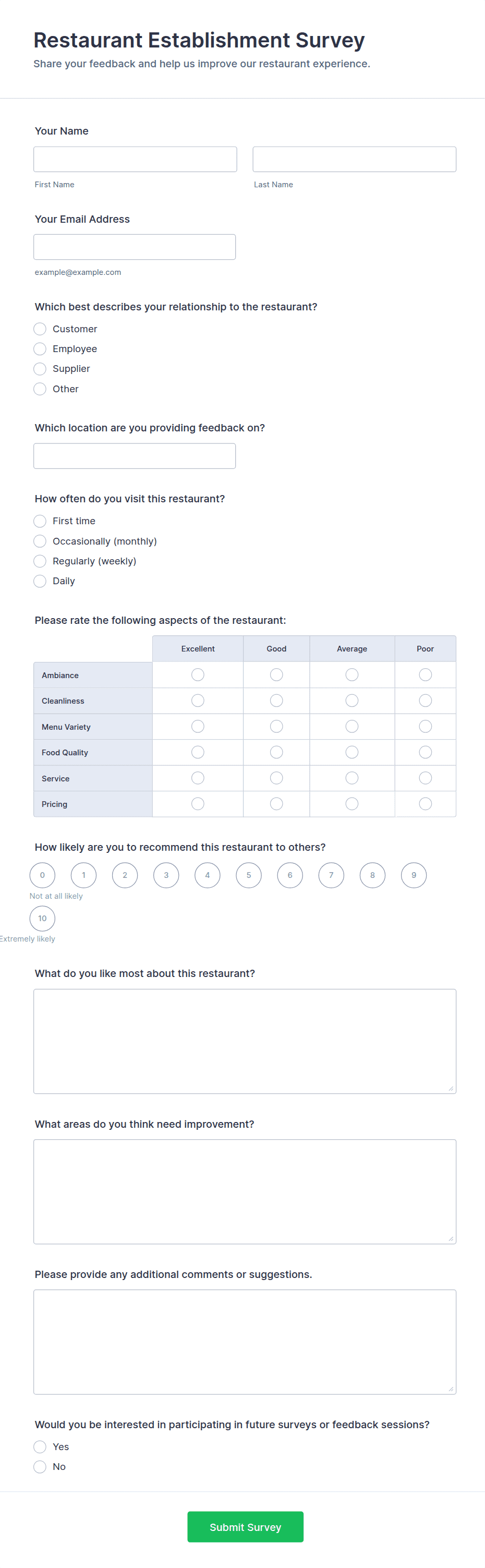Image resolution: width=485 pixels, height=1568 pixels.
Task: Choose recommendation score 7
Action: [331, 875]
